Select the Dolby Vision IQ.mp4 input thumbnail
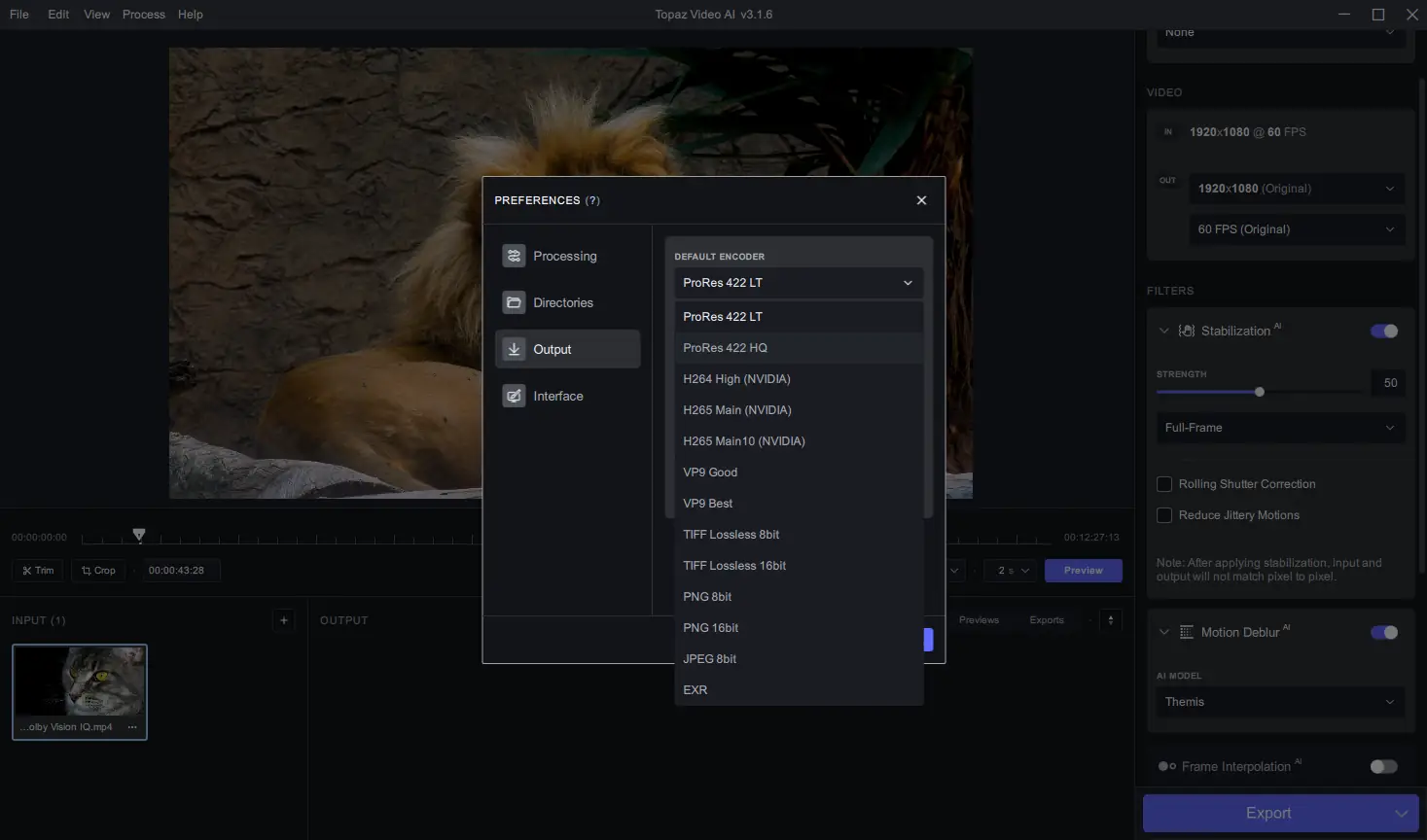 point(80,691)
